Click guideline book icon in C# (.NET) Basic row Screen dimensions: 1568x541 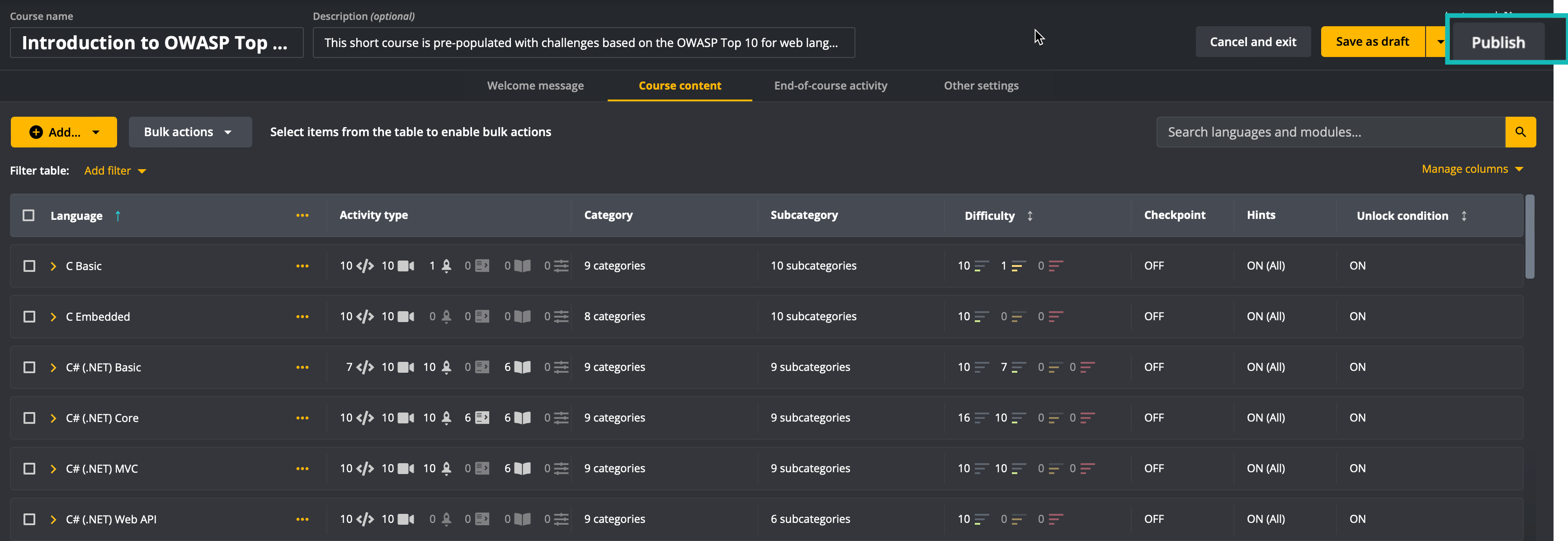(522, 367)
